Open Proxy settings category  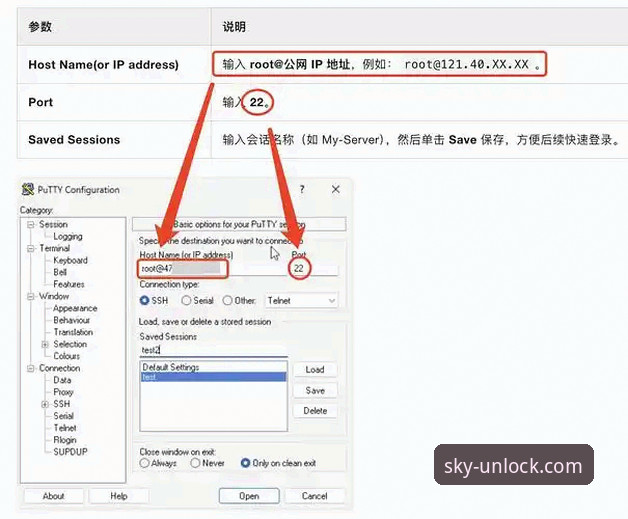[x=63, y=392]
